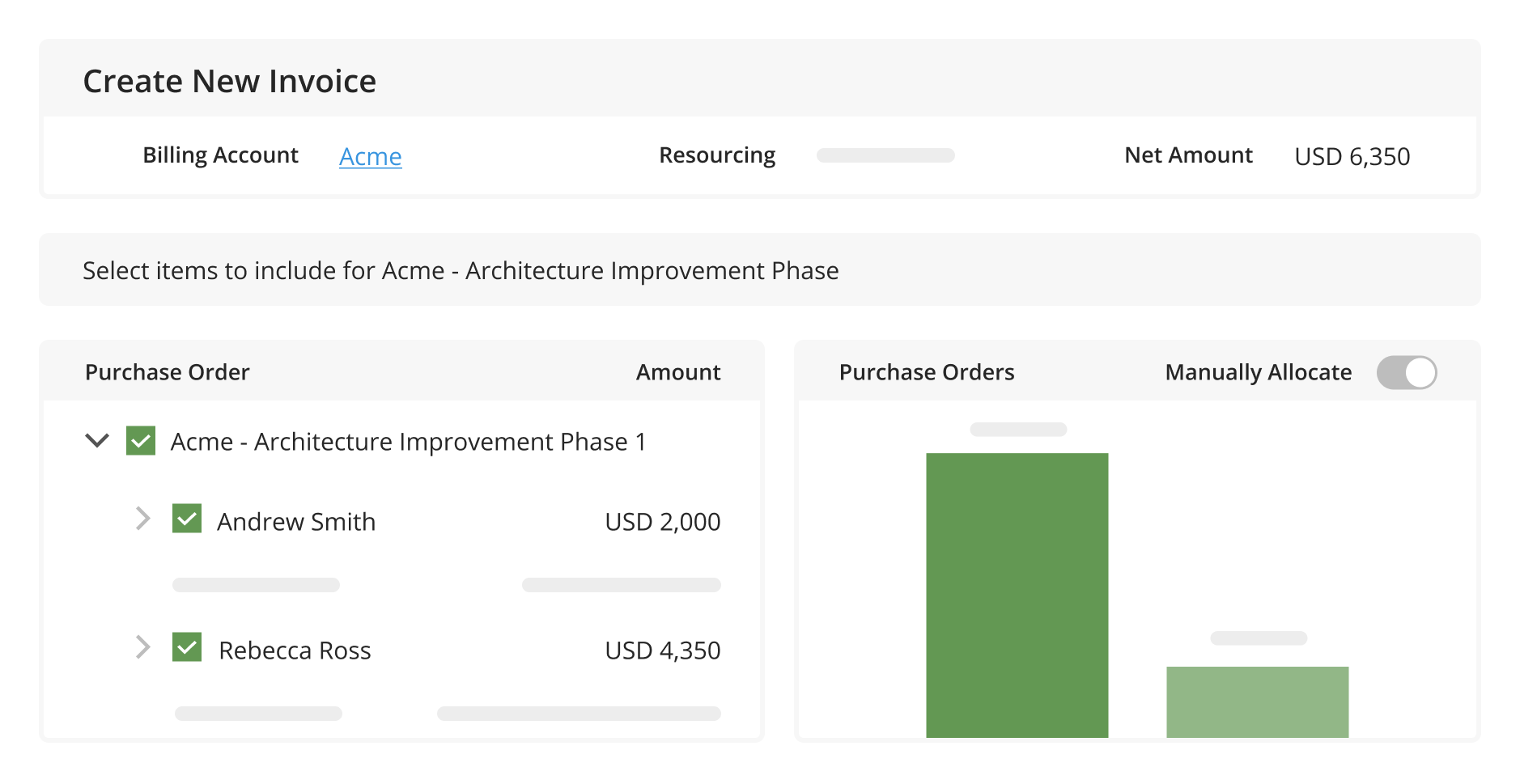The image size is (1520, 784).
Task: Click the Billing Account label
Action: (220, 155)
